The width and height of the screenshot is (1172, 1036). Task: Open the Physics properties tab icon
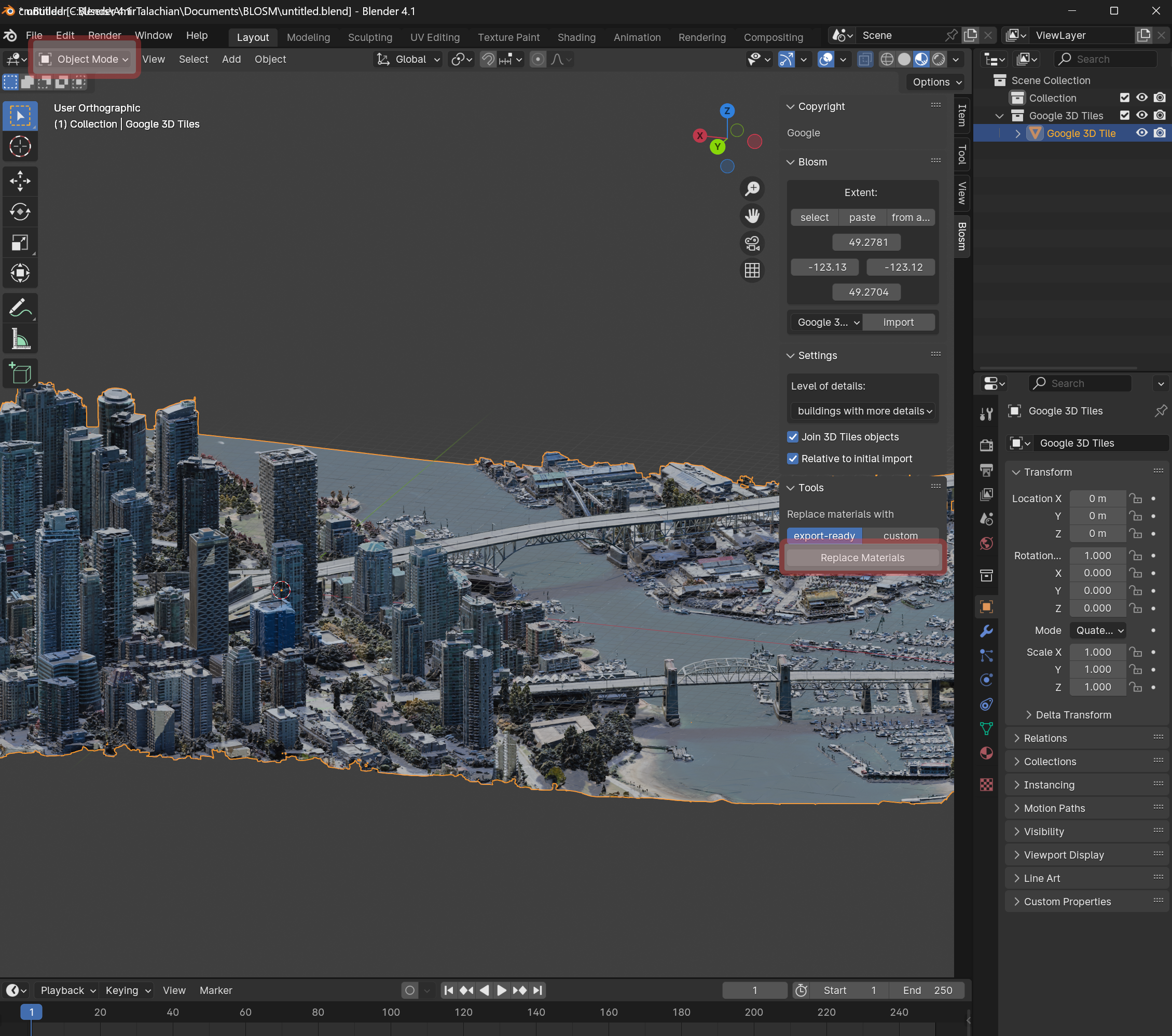point(986,680)
